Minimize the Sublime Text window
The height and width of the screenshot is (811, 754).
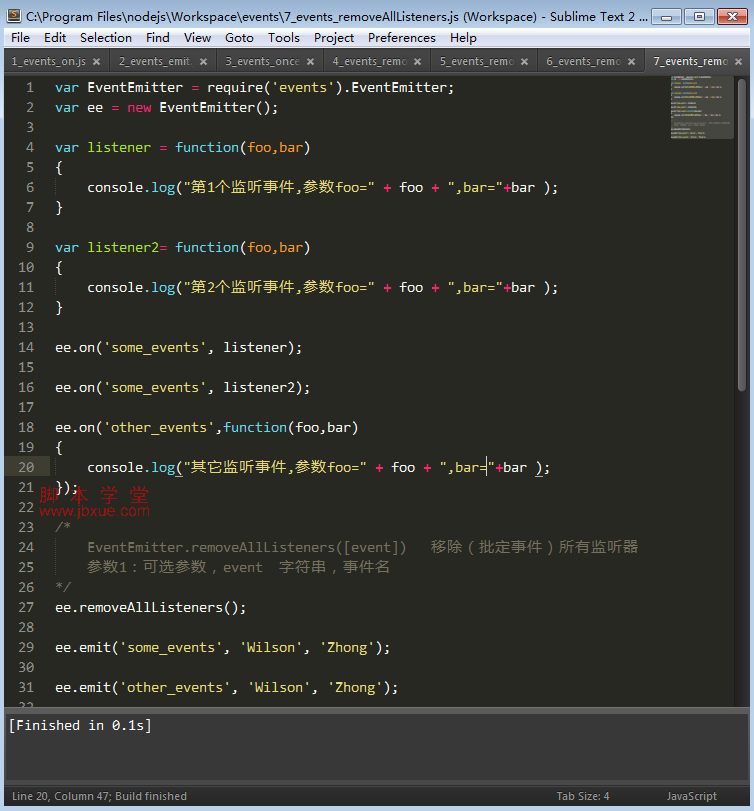pos(666,17)
